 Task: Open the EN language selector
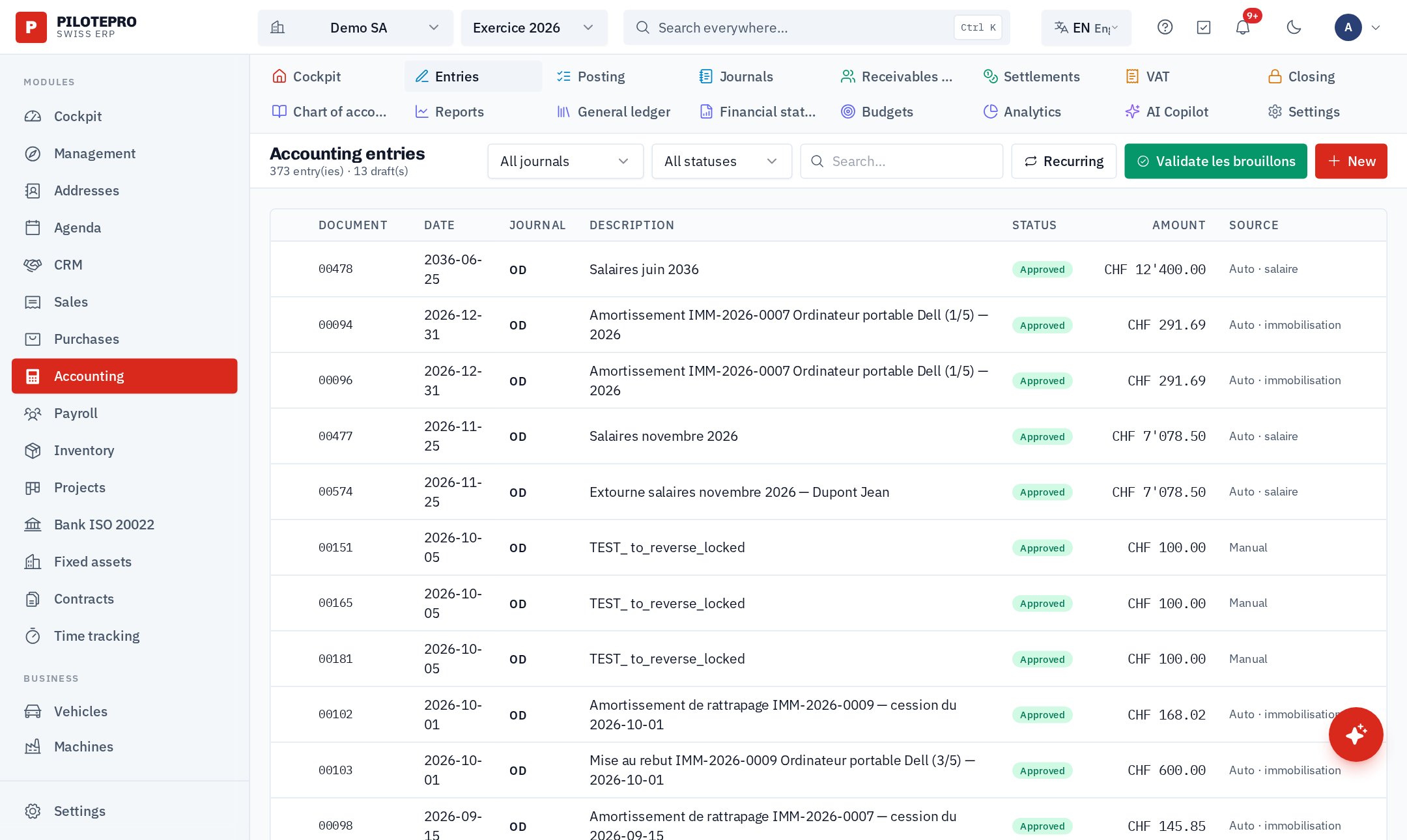[x=1086, y=27]
